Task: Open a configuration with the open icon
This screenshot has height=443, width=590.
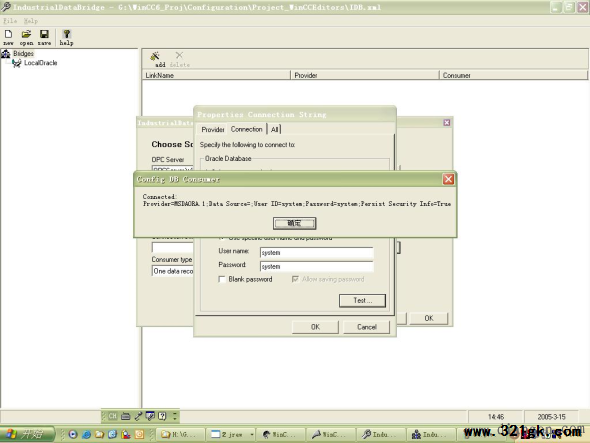Action: [26, 38]
